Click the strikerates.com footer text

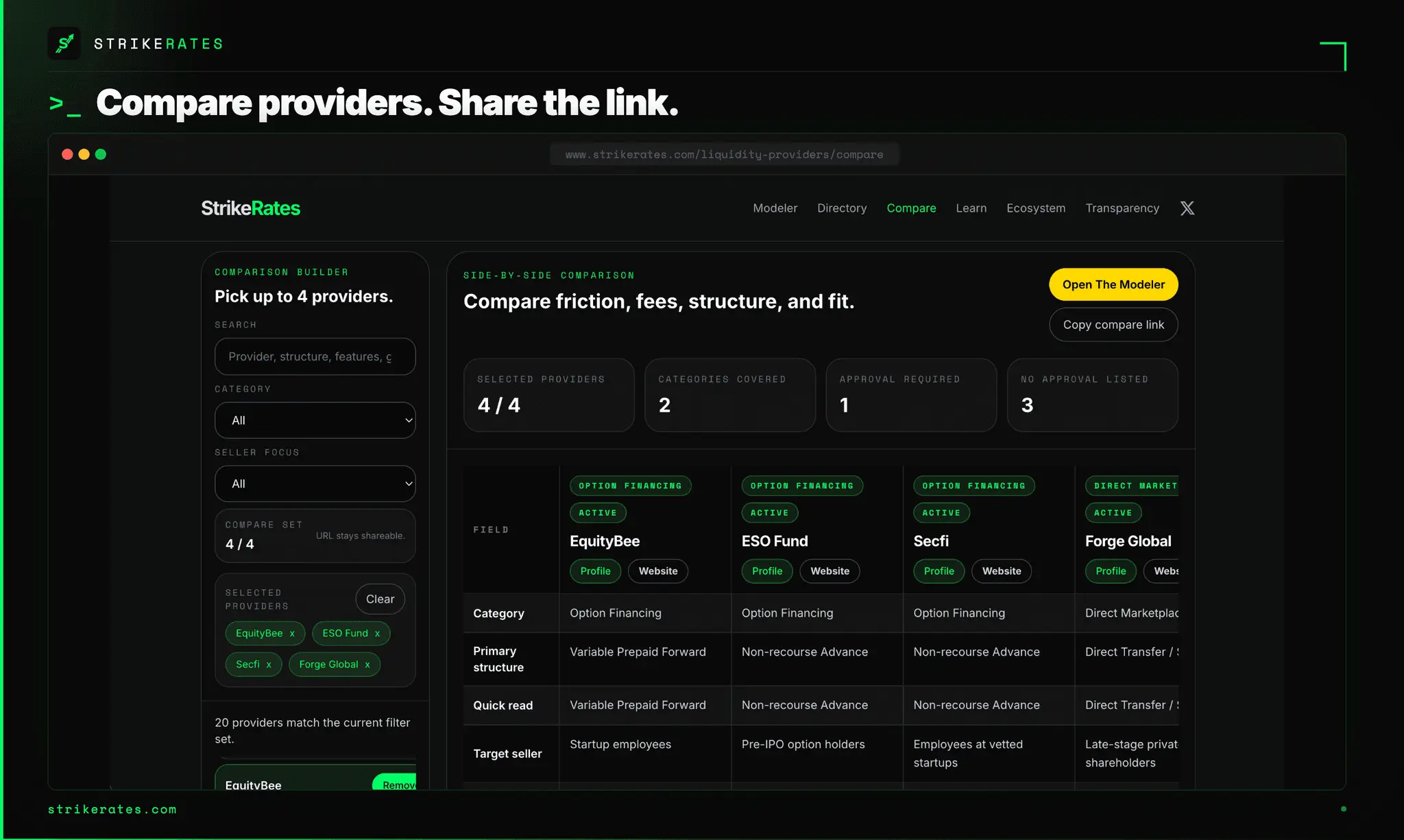pyautogui.click(x=112, y=810)
